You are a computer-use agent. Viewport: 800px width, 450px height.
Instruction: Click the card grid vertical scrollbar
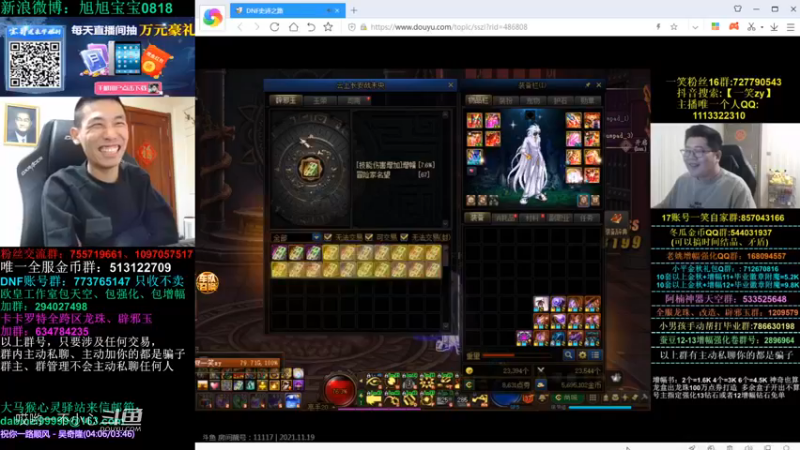click(445, 286)
